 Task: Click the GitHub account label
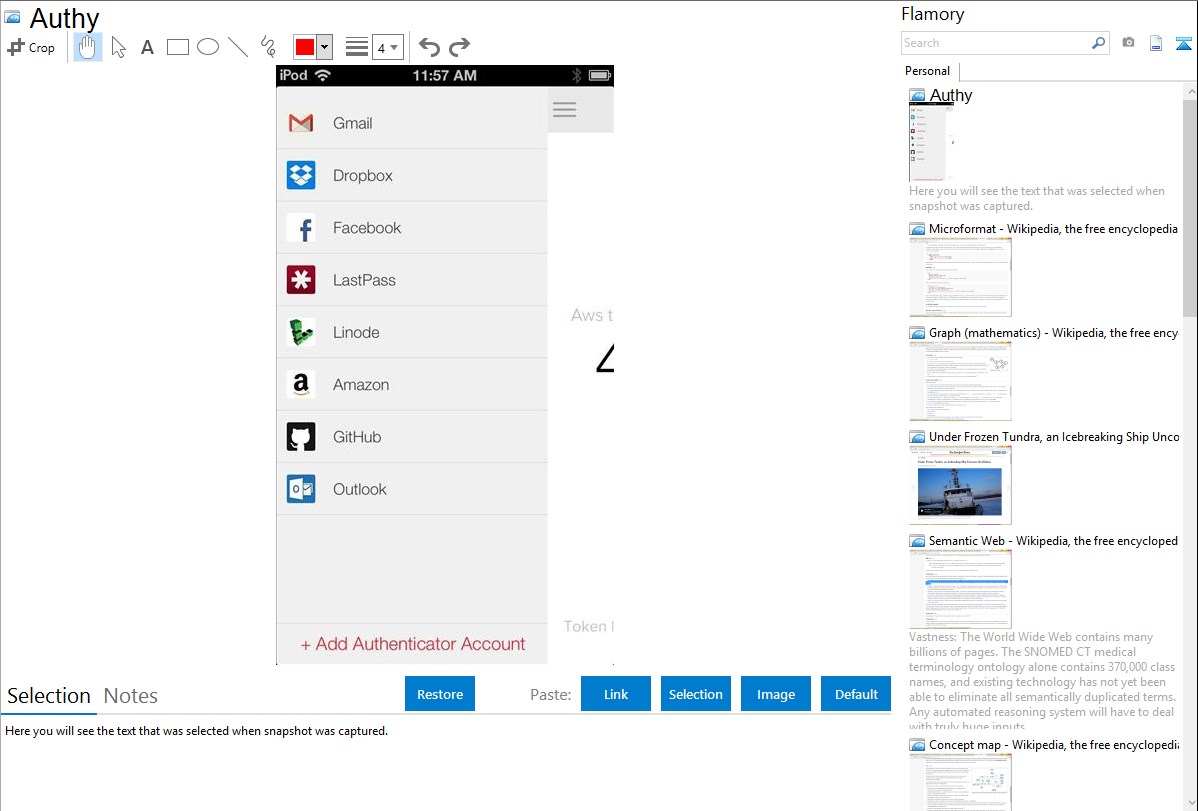tap(357, 437)
